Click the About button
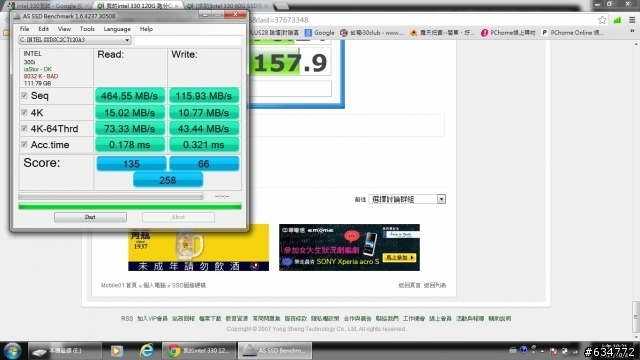This screenshot has width=640, height=360. pyautogui.click(x=178, y=217)
